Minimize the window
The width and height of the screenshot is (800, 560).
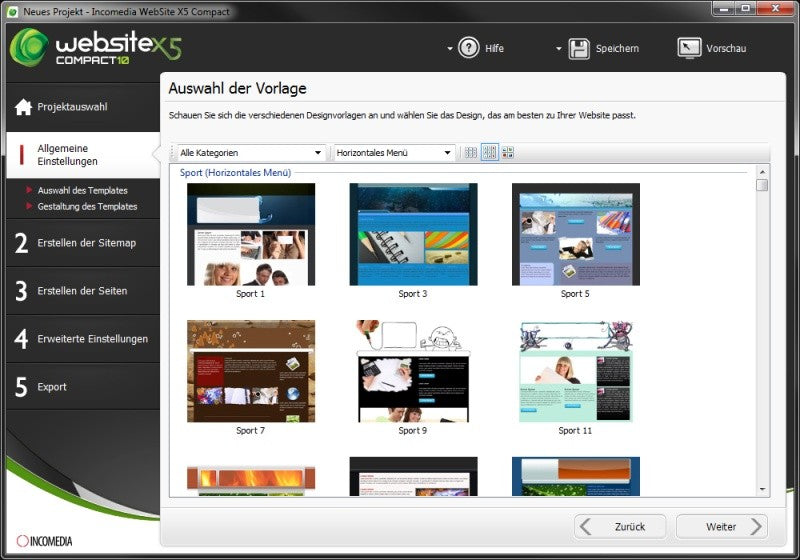723,9
